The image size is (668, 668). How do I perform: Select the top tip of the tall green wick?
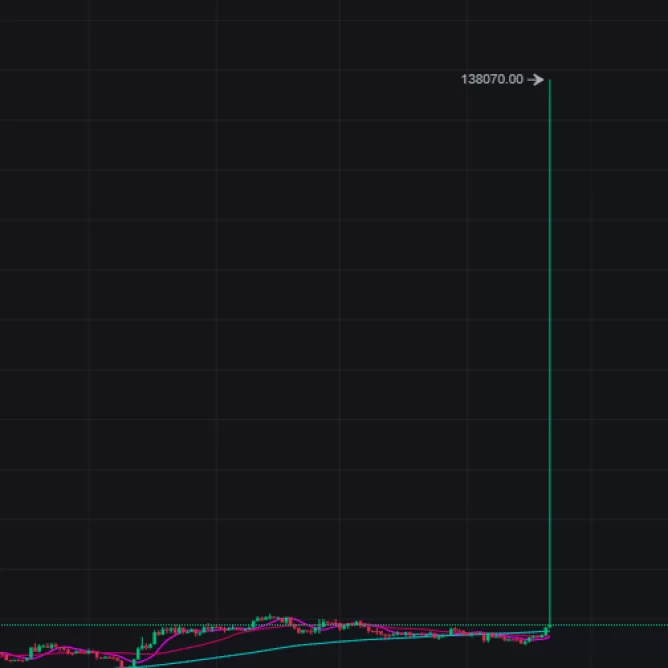click(549, 80)
